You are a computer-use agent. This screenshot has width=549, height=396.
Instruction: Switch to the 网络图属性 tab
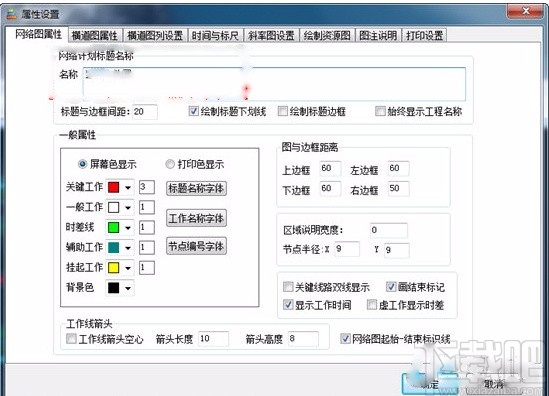click(38, 35)
